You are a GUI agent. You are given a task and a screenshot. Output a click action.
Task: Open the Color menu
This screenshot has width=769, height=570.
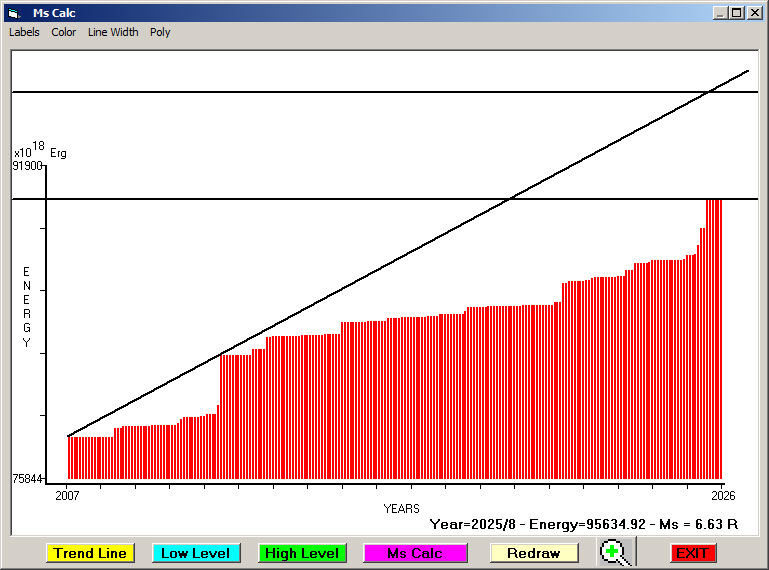(64, 32)
